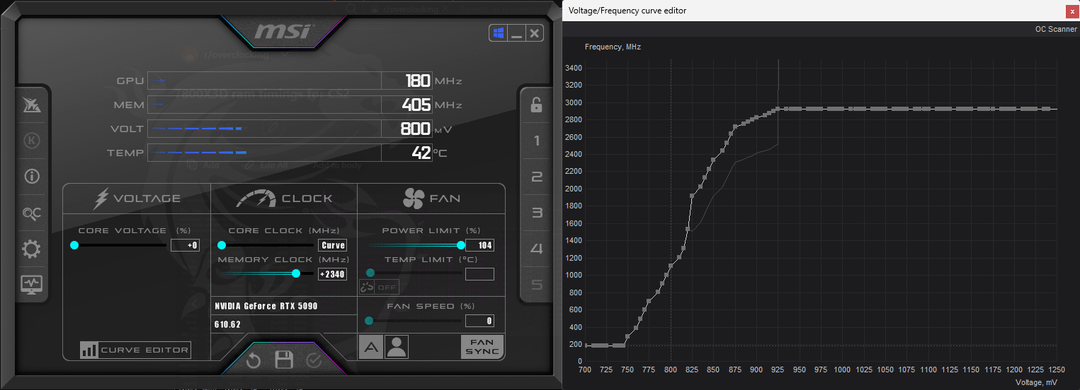Open hardware monitor icon in left sidebar
The image size is (1080, 390).
click(x=32, y=283)
